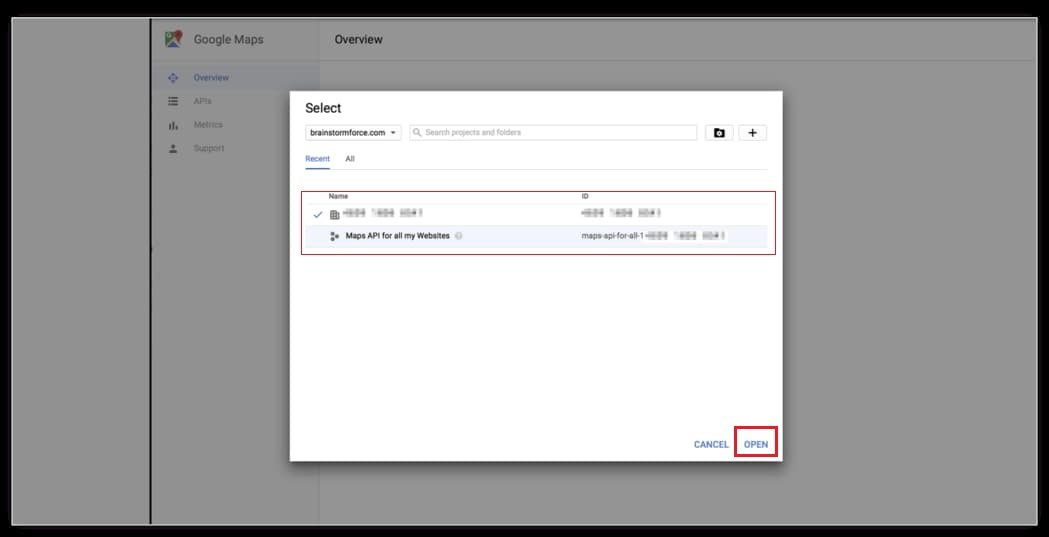Click the CANCEL button
1049x537 pixels.
click(x=711, y=445)
